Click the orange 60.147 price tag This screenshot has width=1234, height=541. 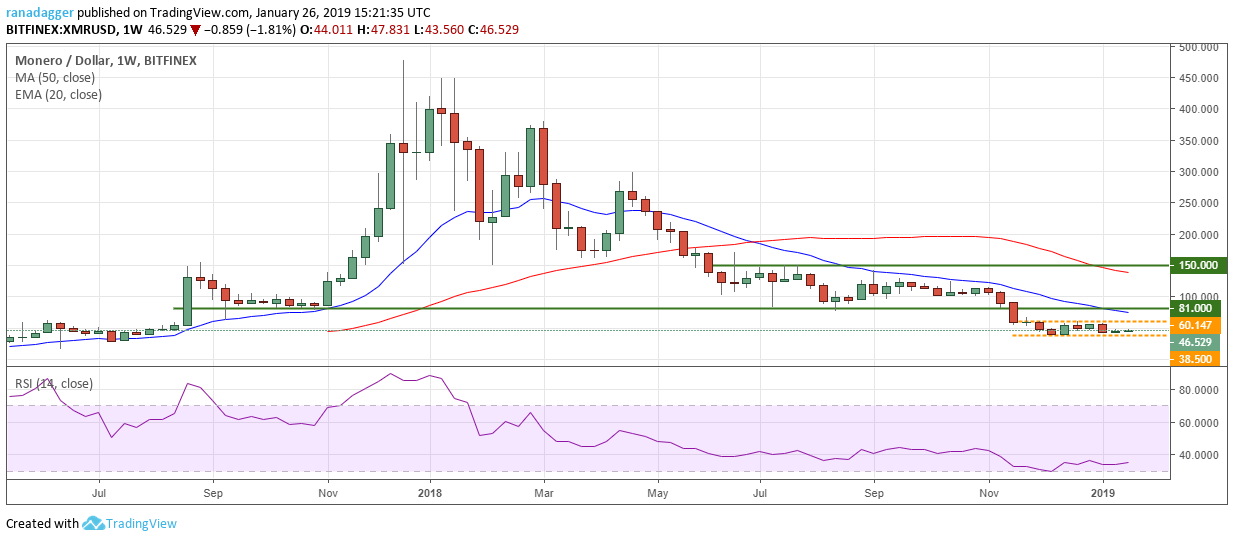[x=1200, y=325]
